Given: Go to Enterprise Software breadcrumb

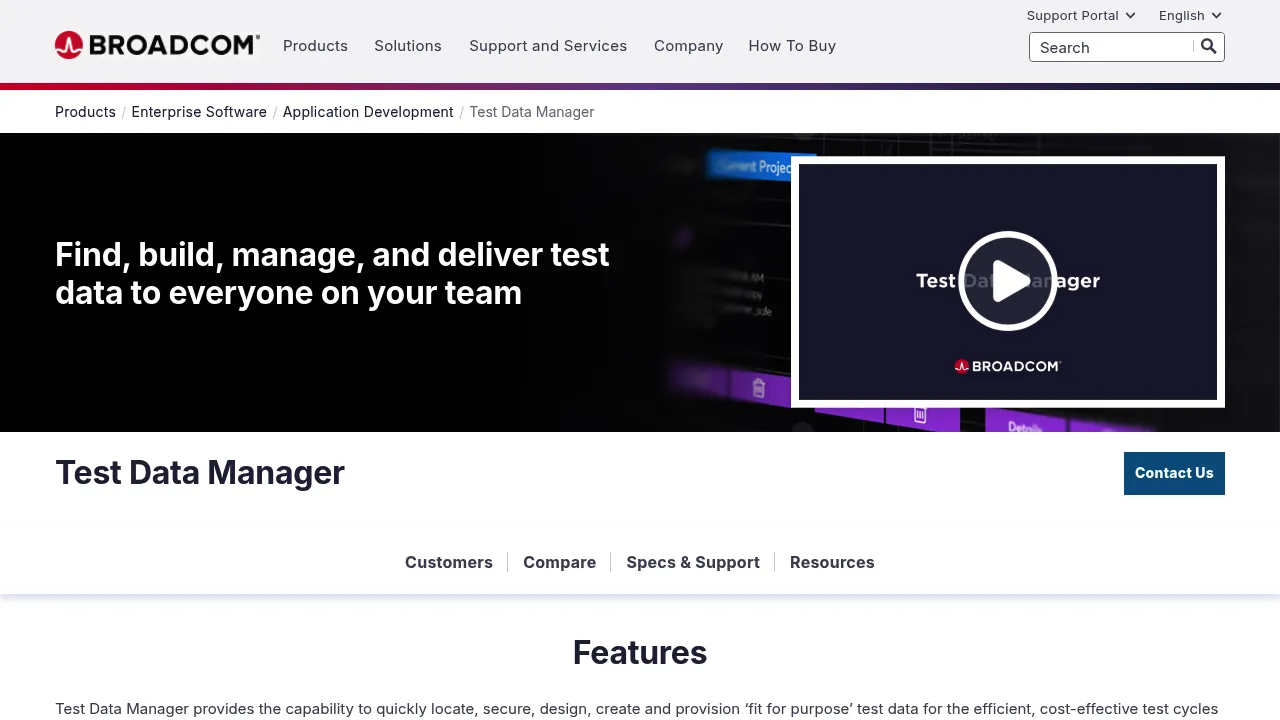Looking at the screenshot, I should click(199, 112).
